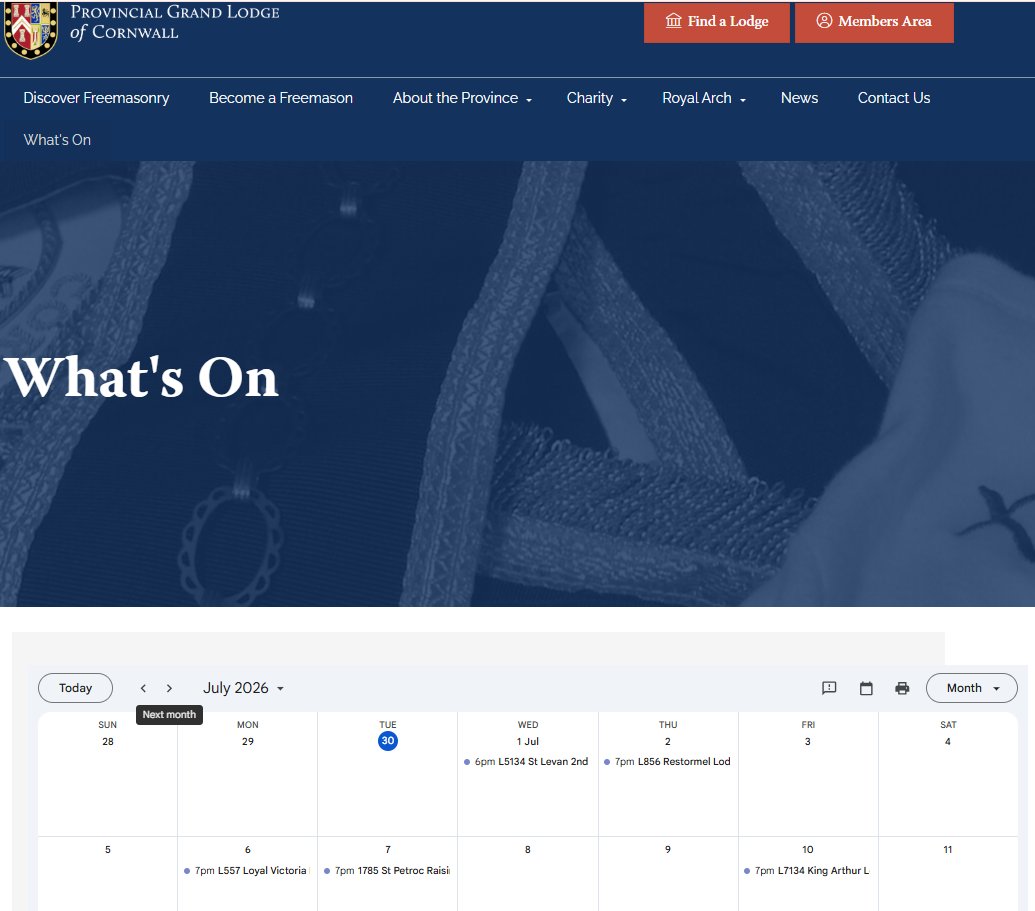Click the calendar icon in calendar toolbar
Image resolution: width=1035 pixels, height=911 pixels.
[866, 688]
